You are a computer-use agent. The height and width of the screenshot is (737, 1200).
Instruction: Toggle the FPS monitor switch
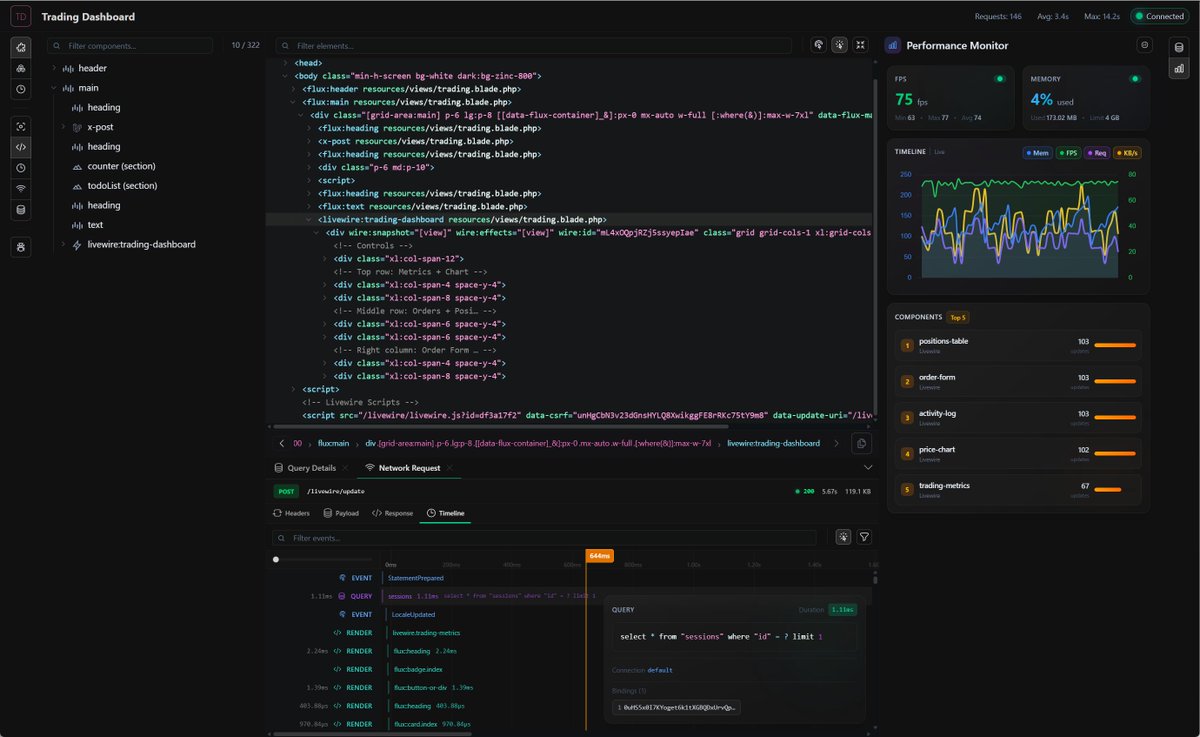coord(999,78)
